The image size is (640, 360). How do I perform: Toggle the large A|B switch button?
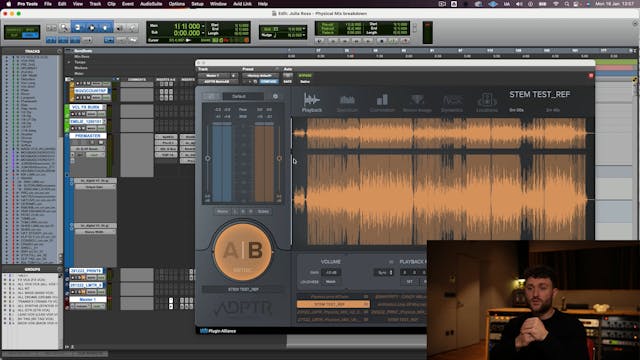[x=243, y=251]
